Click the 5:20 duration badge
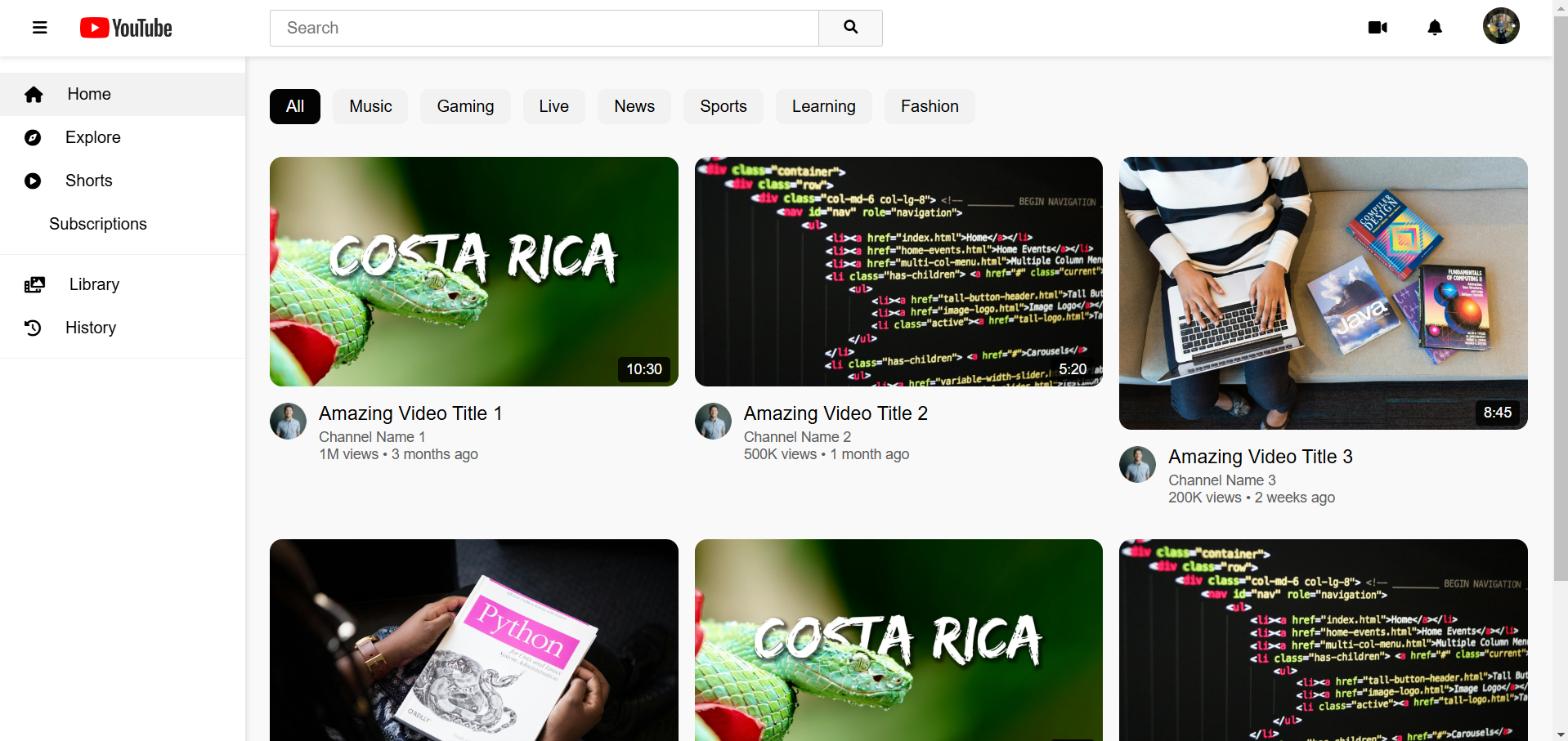This screenshot has height=741, width=1568. click(x=1073, y=369)
